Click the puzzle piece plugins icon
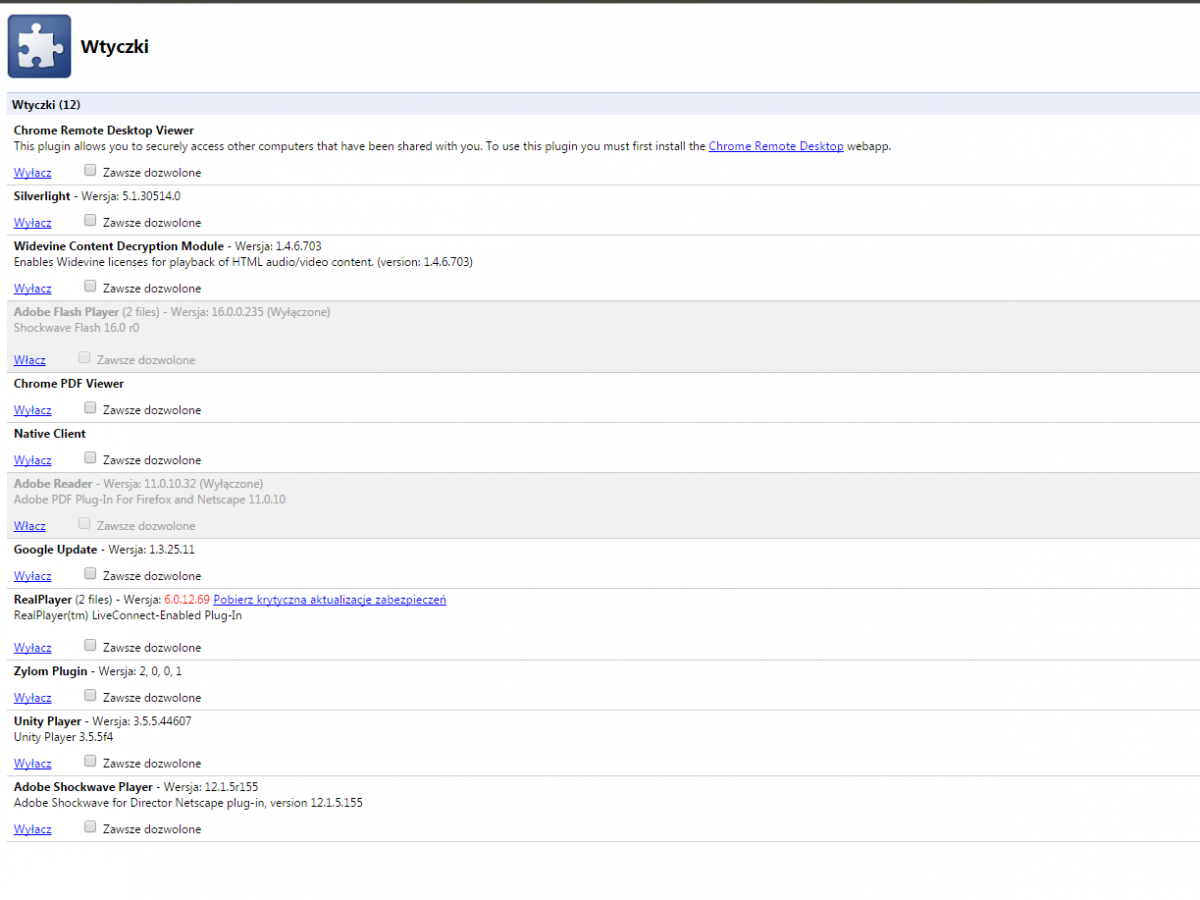1200x900 pixels. pyautogui.click(x=39, y=46)
